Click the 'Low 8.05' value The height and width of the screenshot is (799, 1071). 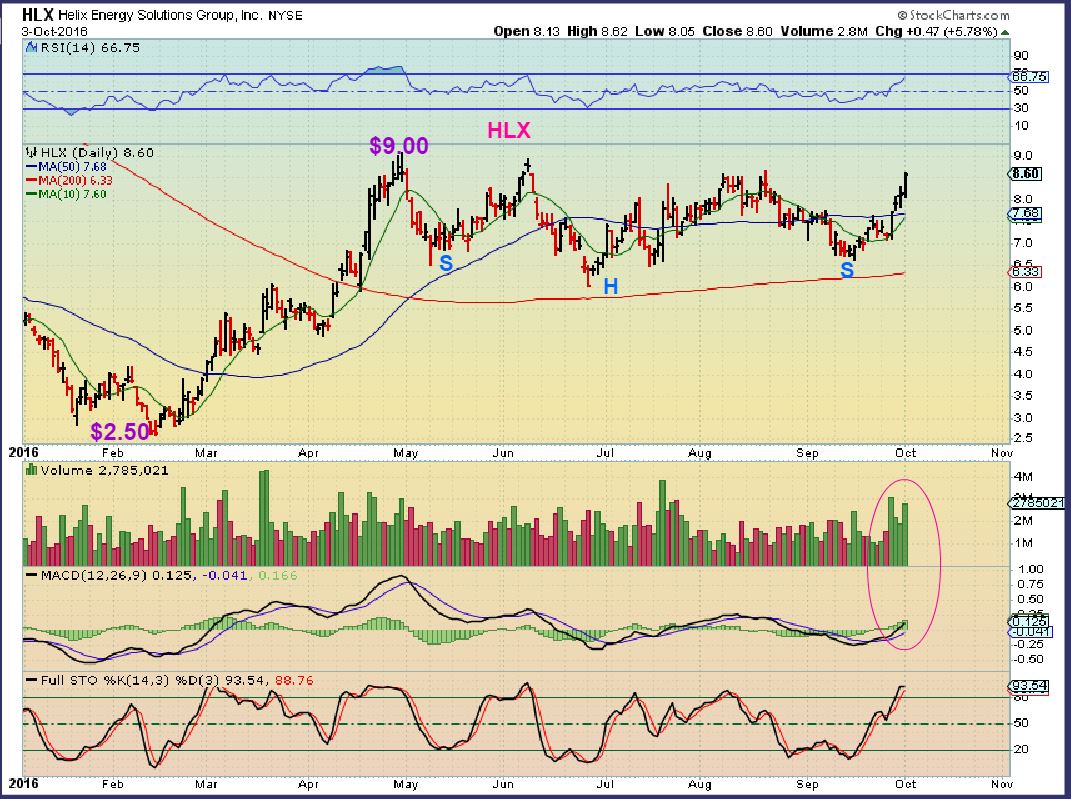click(x=665, y=31)
